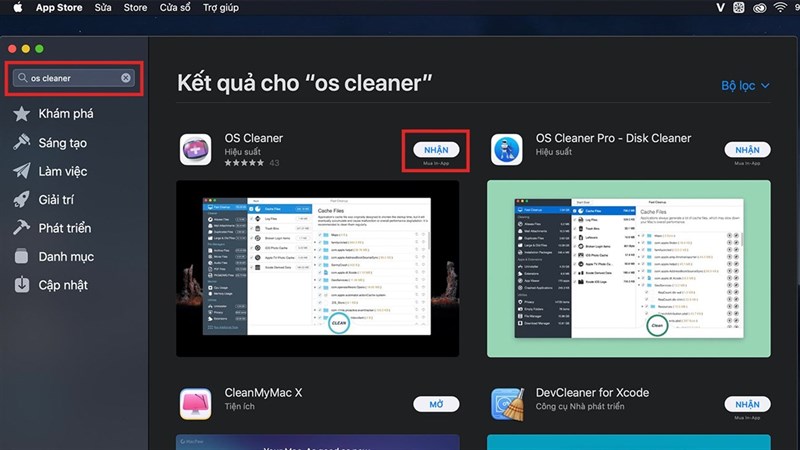The image size is (800, 450).
Task: Click NHẬN button for OS Cleaner
Action: (436, 150)
